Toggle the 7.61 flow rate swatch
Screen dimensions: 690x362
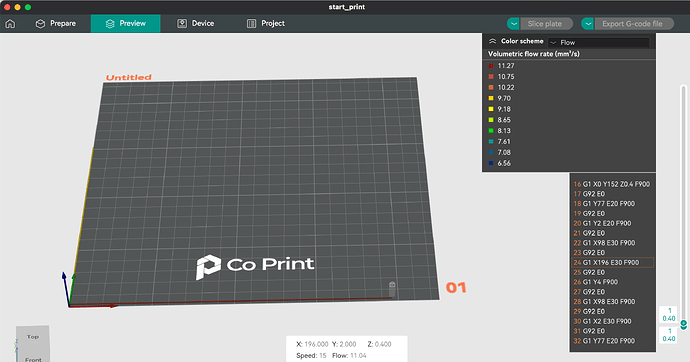point(491,142)
